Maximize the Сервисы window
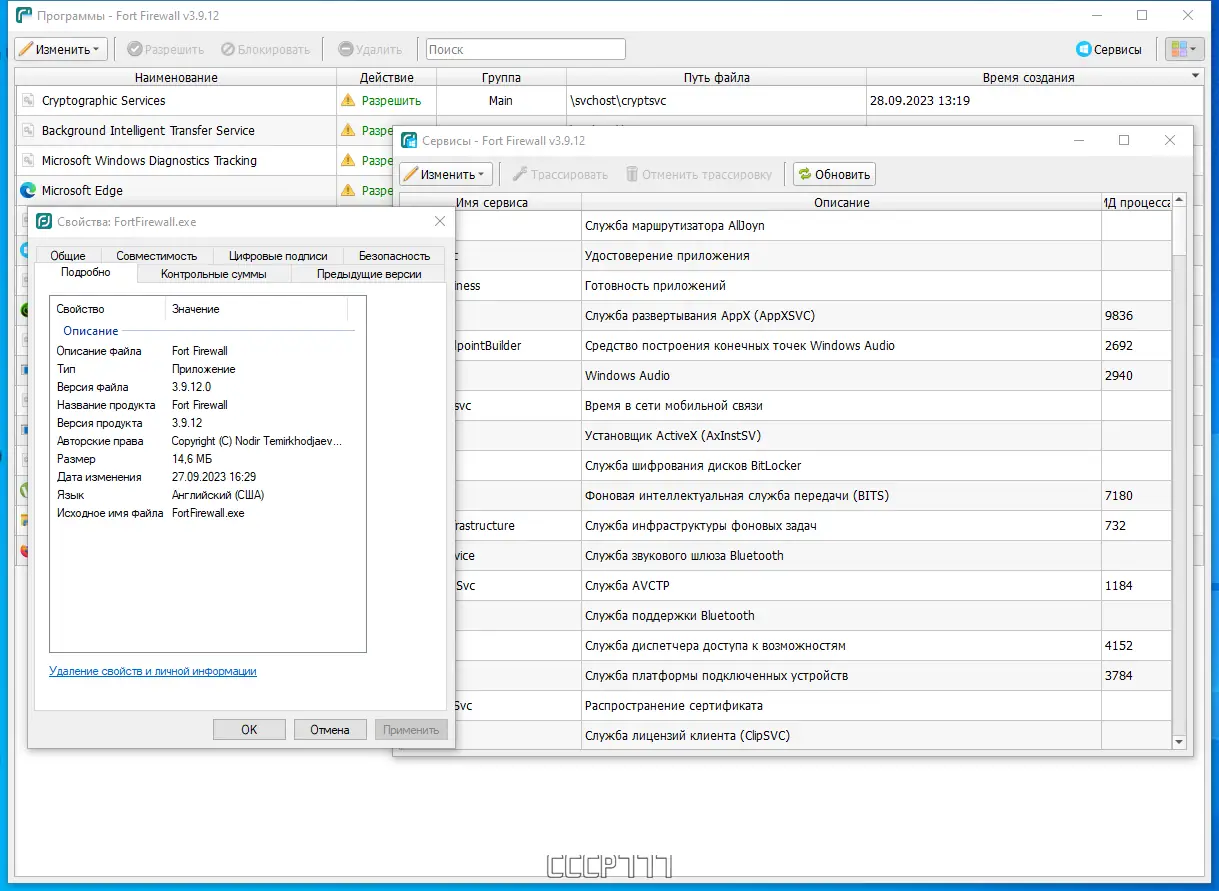1219x891 pixels. (x=1124, y=140)
